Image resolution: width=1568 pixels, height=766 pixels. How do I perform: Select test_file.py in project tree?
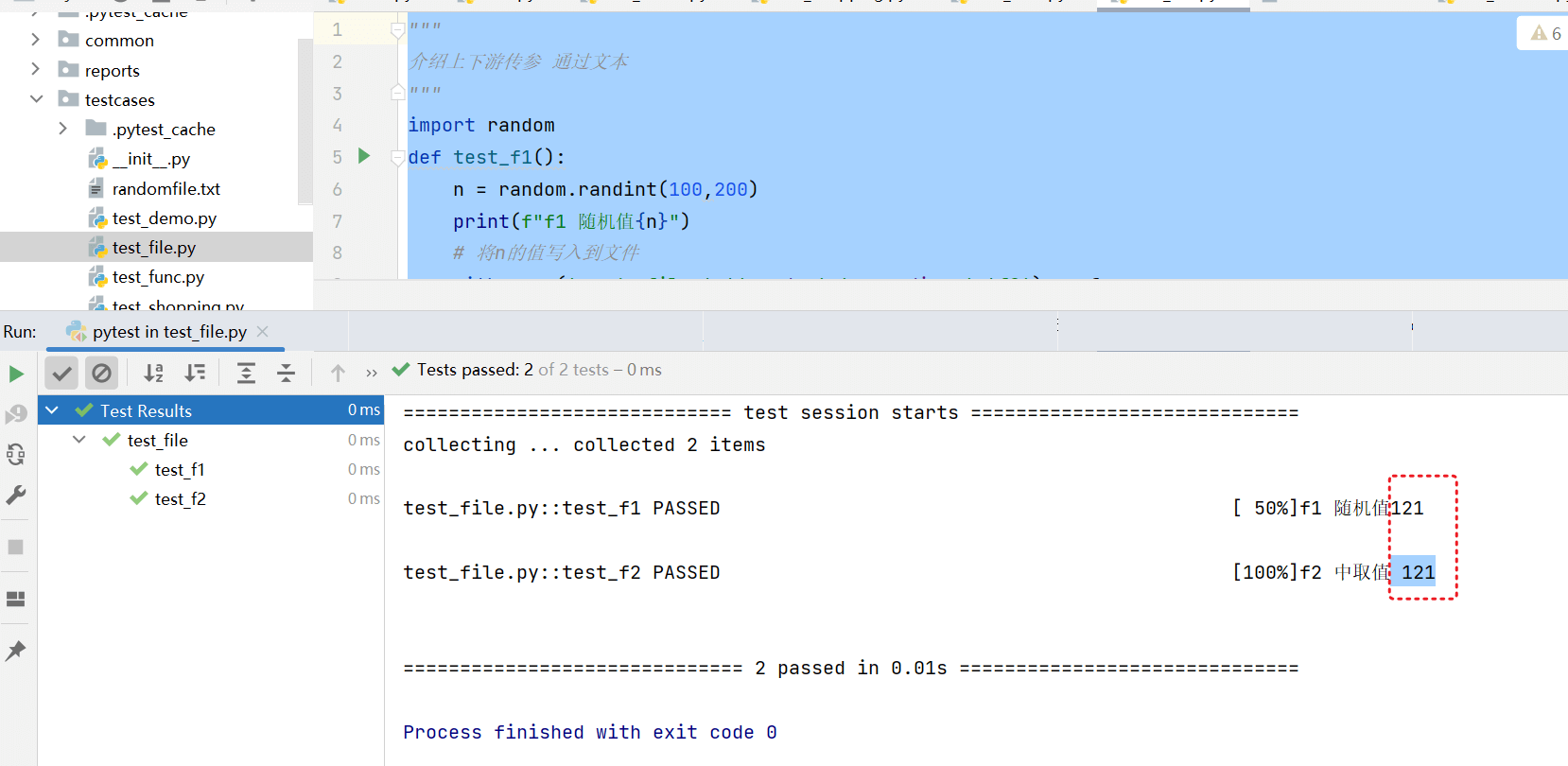(x=156, y=247)
